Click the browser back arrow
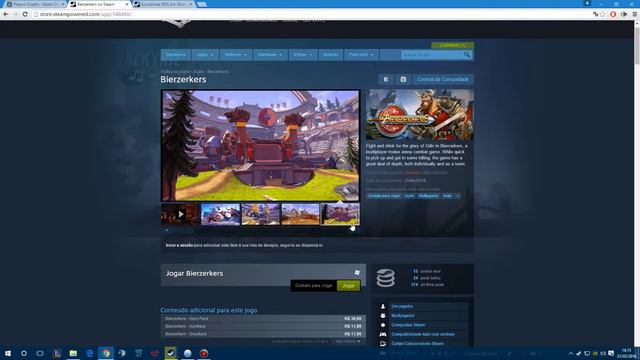The width and height of the screenshot is (640, 360). click(6, 14)
